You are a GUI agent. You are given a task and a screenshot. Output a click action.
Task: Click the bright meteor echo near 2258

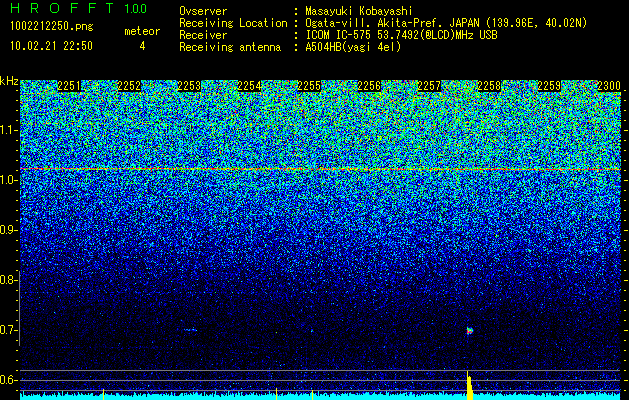[470, 331]
